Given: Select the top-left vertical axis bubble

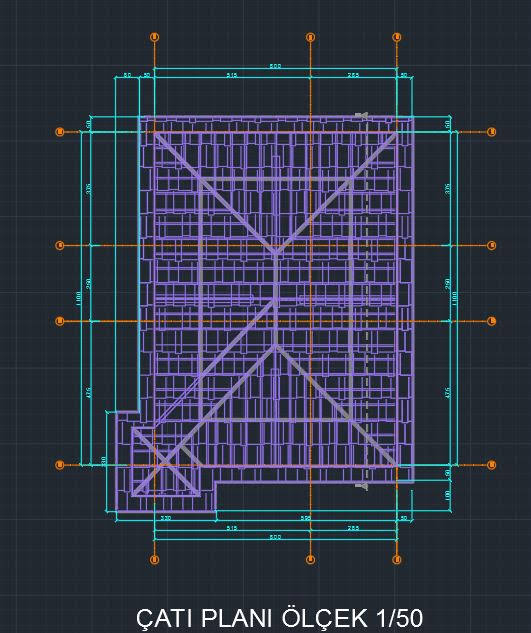Looking at the screenshot, I should [x=154, y=37].
